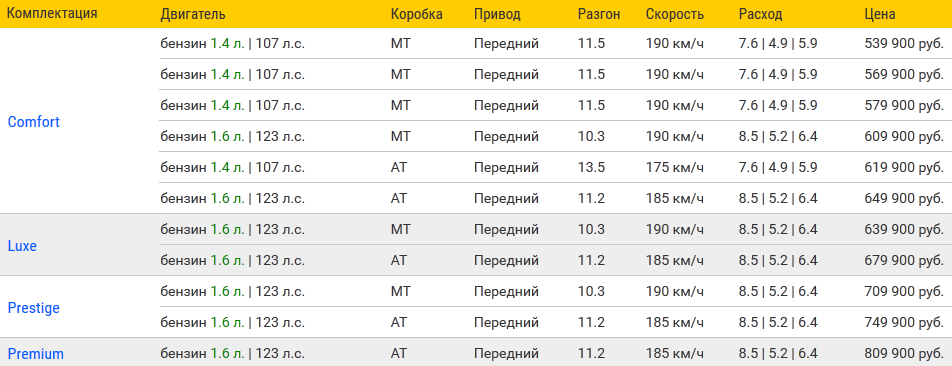This screenshot has width=952, height=366.
Task: Select the 539 900 руб. price
Action: point(903,44)
